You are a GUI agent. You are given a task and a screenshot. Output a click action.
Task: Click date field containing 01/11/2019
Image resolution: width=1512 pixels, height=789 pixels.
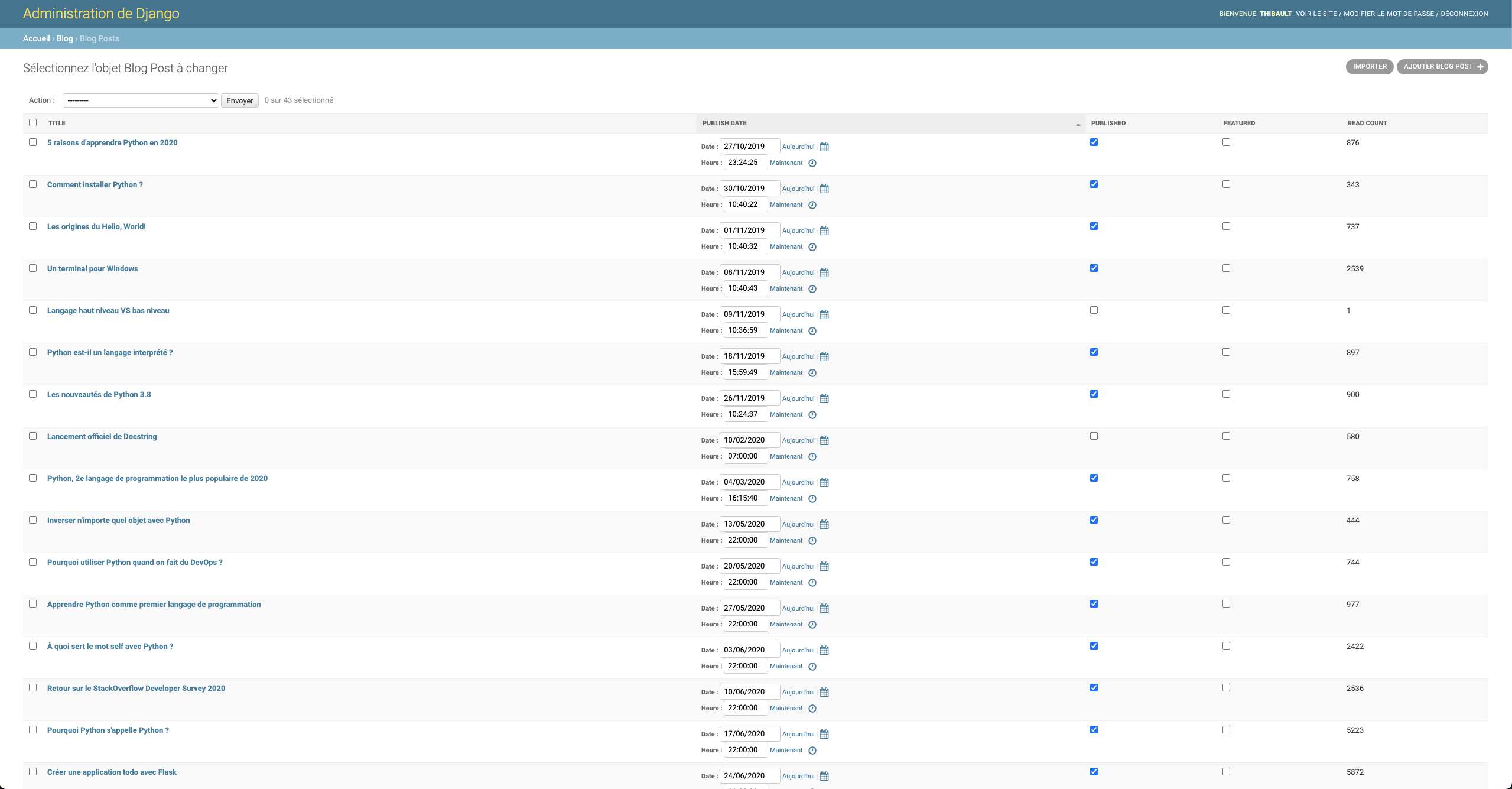[x=749, y=230]
